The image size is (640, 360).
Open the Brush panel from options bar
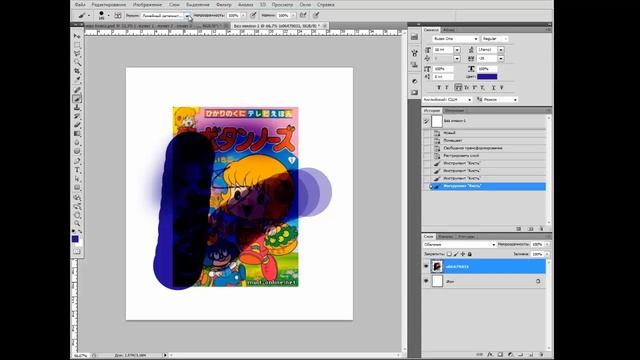(x=118, y=16)
